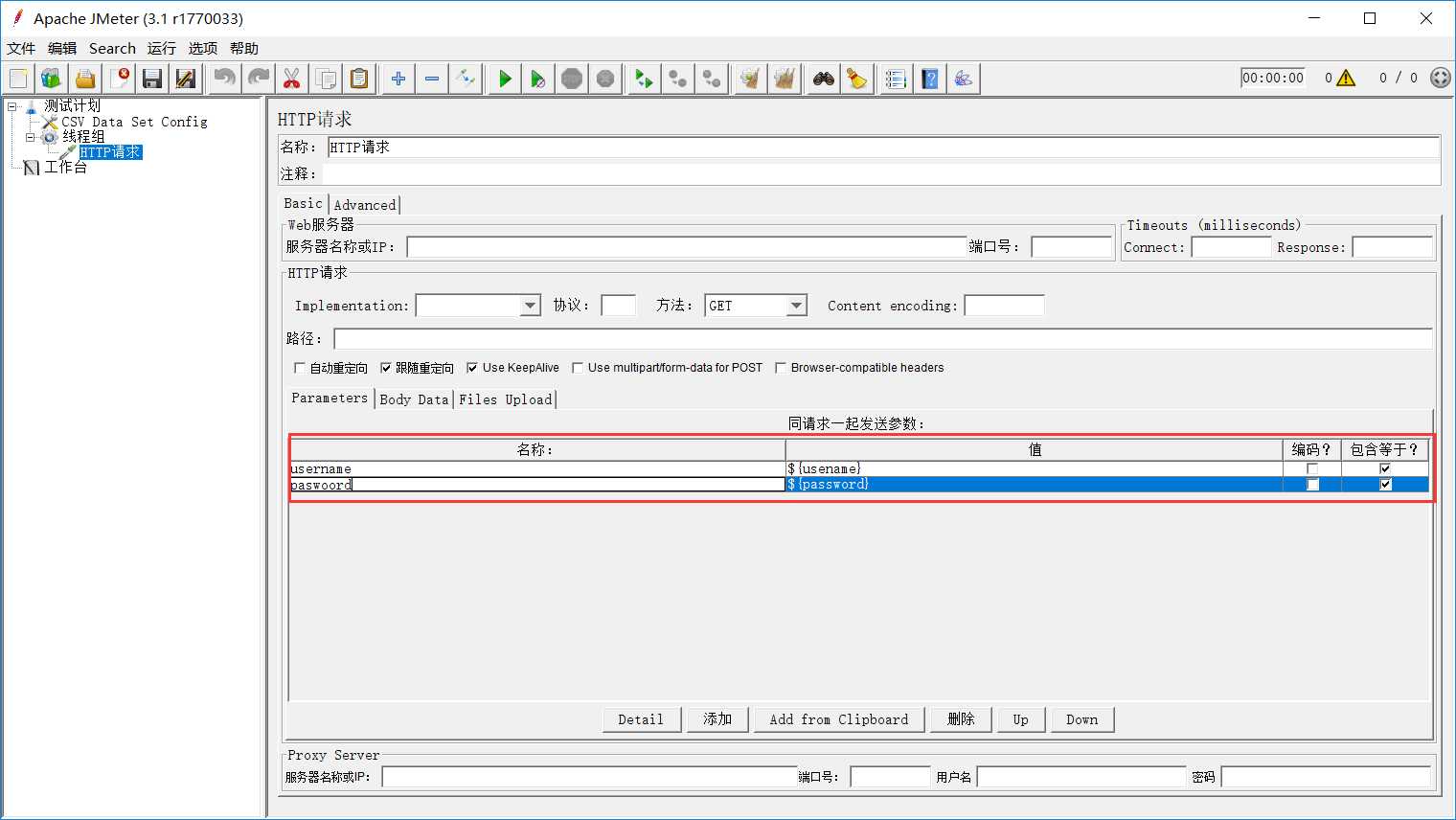Create a new test plan with New icon
The height and width of the screenshot is (820, 1456).
(19, 79)
